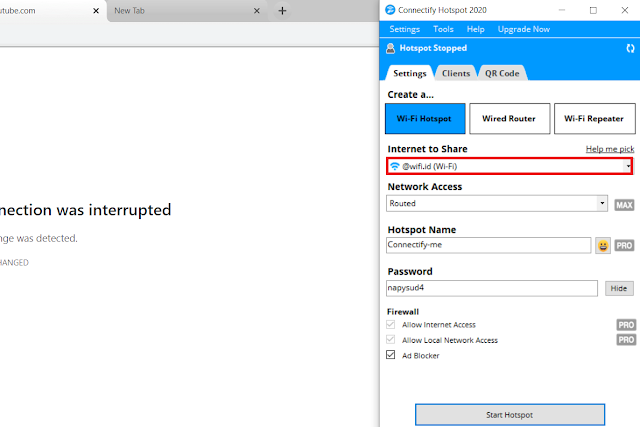Select the Settings tab

coord(409,73)
